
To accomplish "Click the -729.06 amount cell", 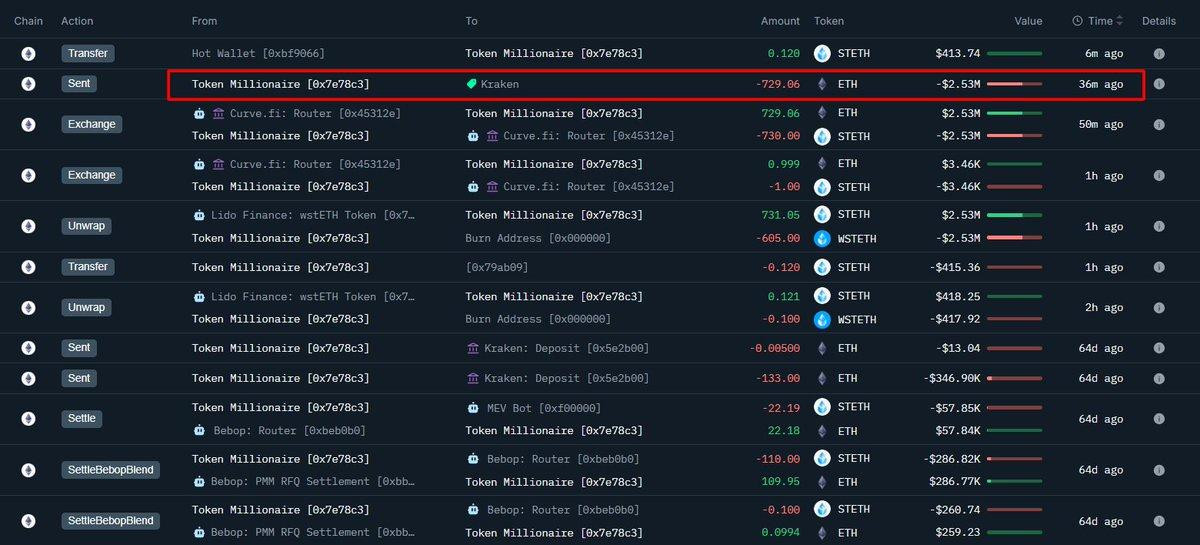I will pyautogui.click(x=778, y=84).
